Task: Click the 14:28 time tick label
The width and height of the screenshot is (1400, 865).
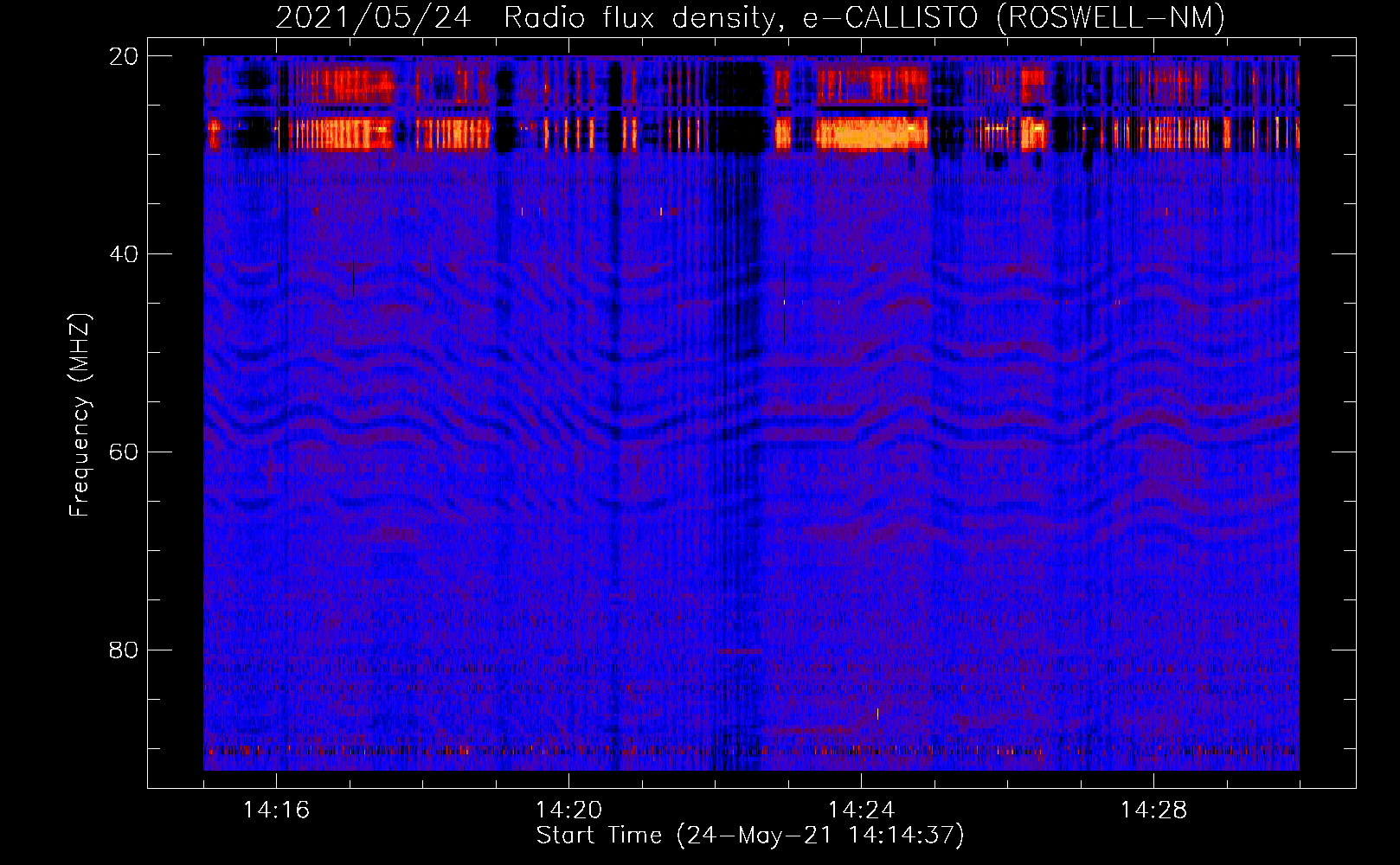Action: point(1153,811)
